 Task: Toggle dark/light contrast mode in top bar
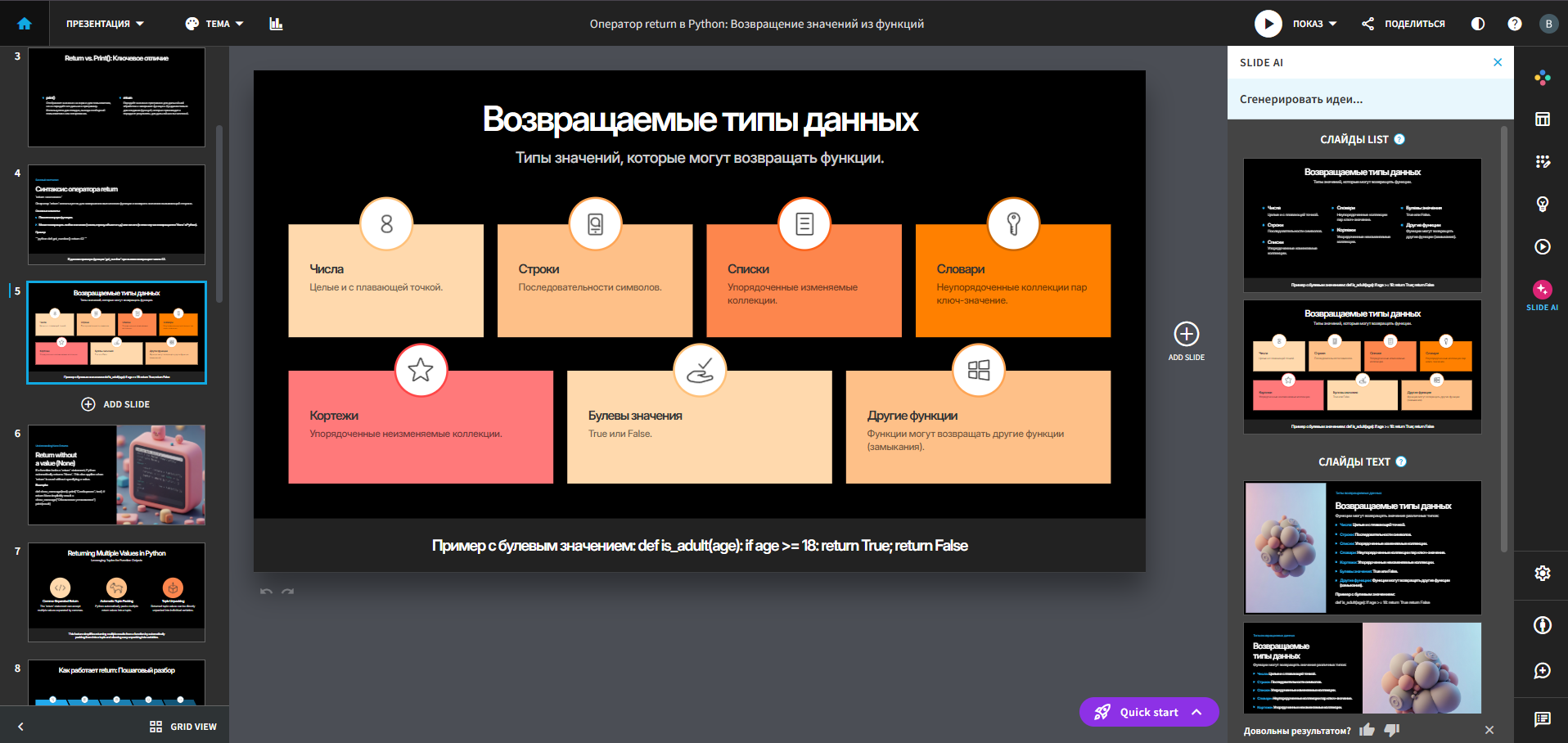[x=1477, y=25]
